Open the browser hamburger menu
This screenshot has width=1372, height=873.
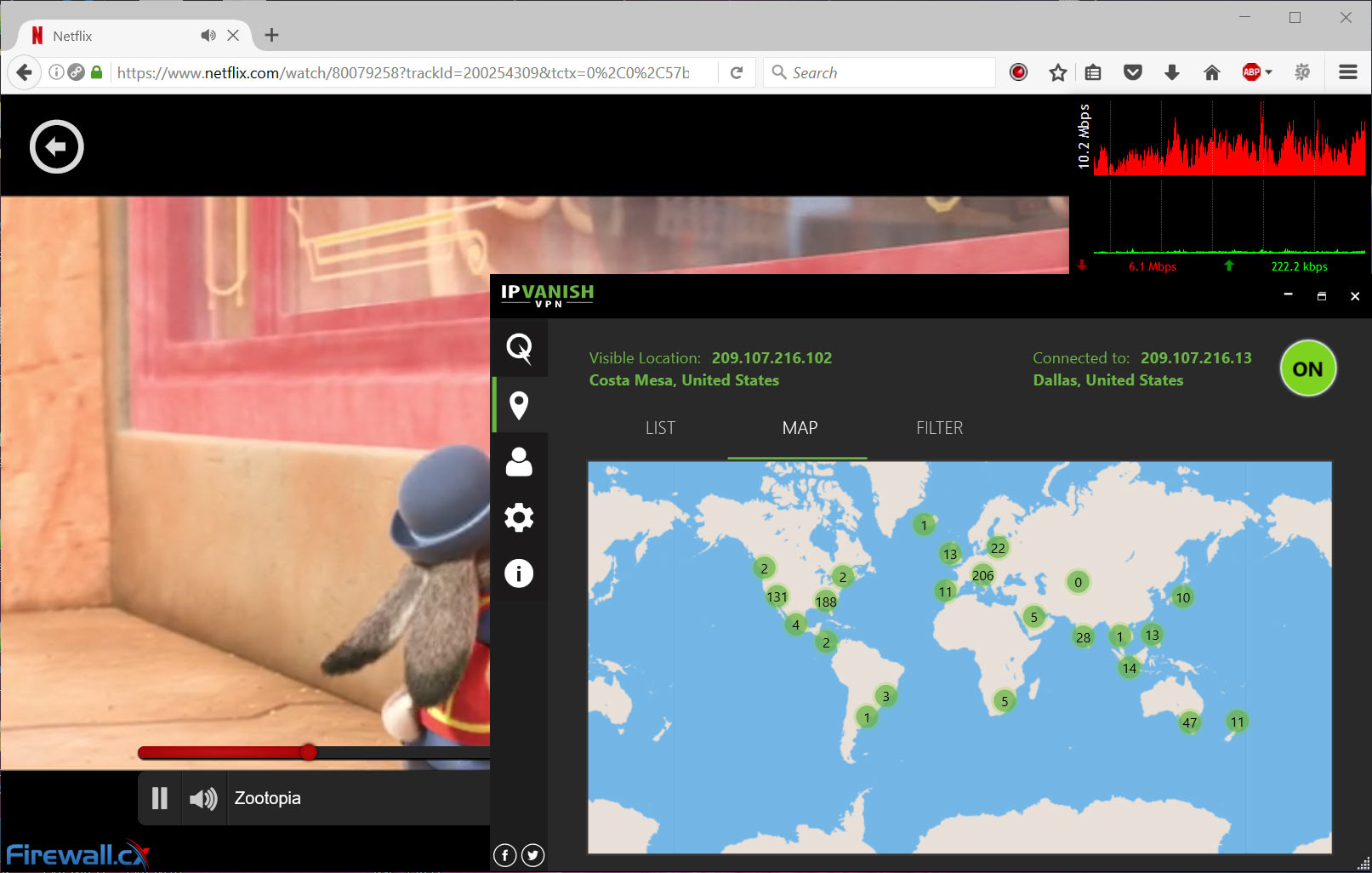tap(1348, 72)
